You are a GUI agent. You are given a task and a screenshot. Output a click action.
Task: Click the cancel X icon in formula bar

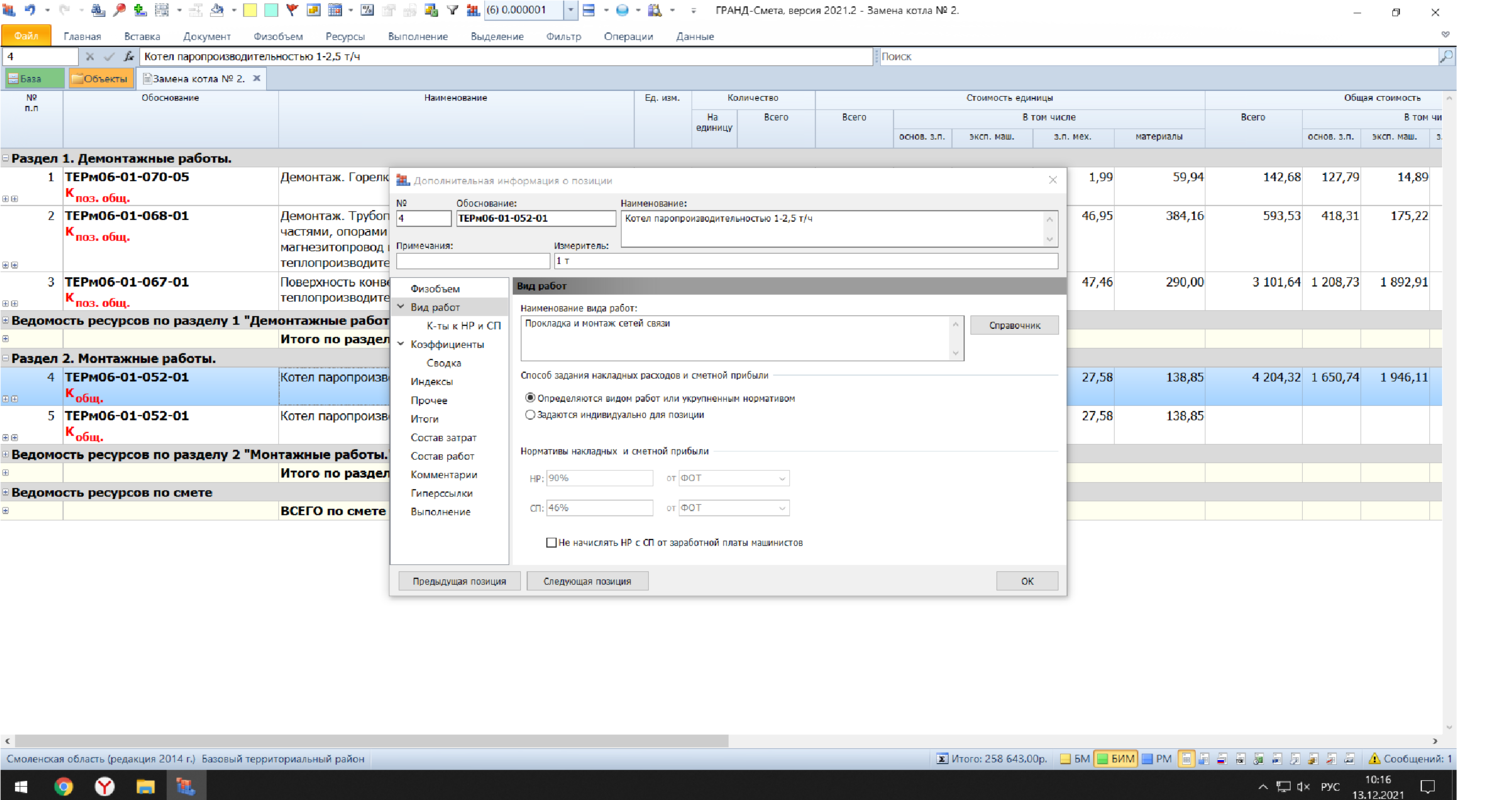(90, 57)
